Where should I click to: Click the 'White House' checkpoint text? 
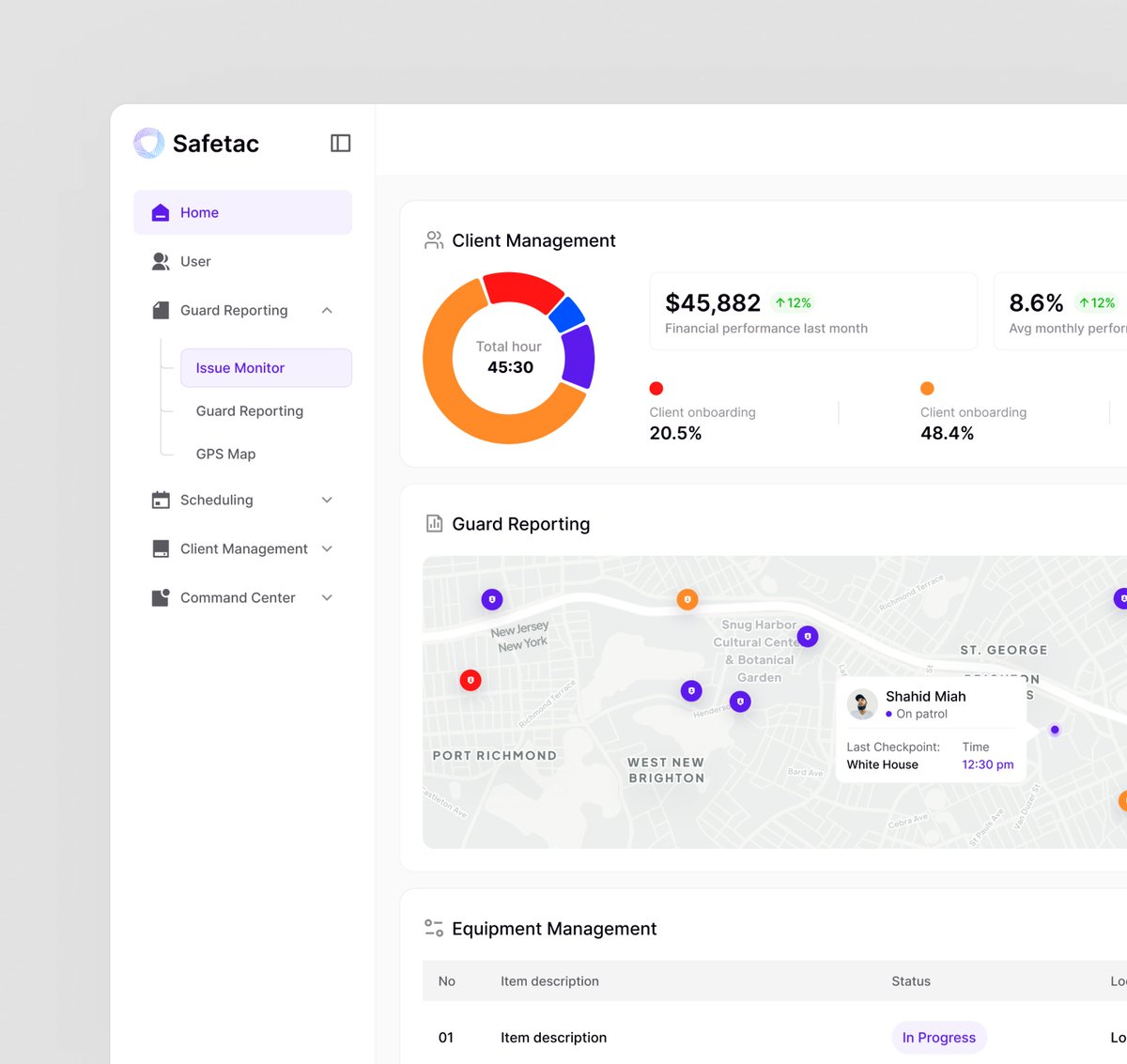pos(883,764)
